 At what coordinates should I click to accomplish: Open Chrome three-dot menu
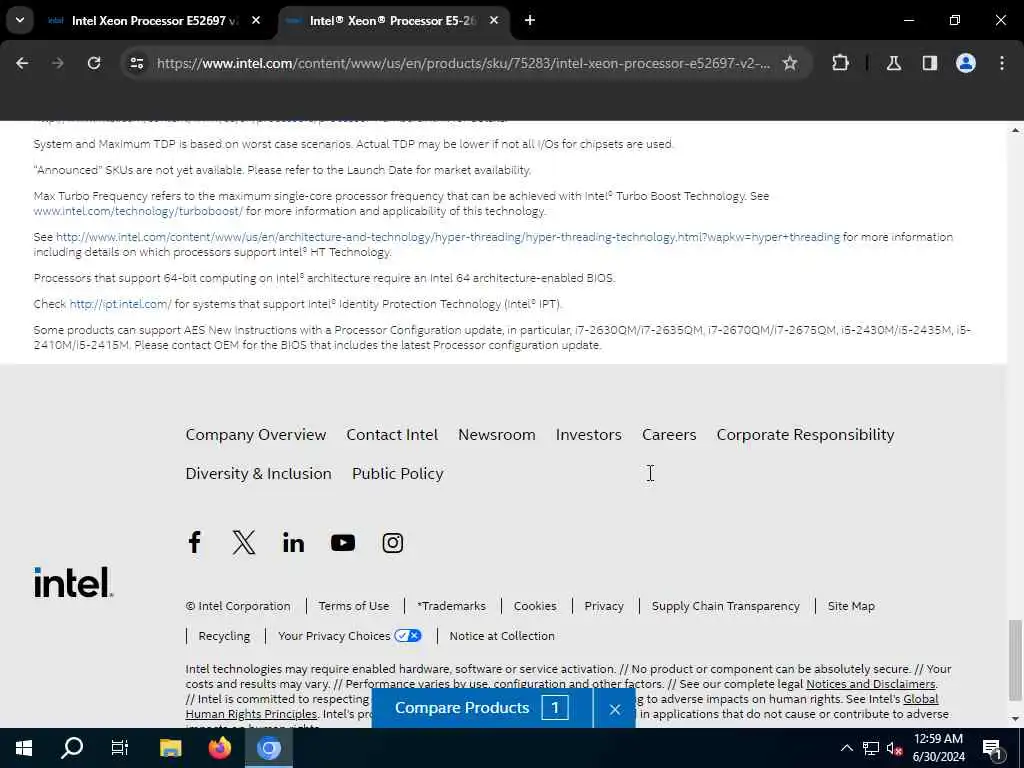pos(1002,63)
